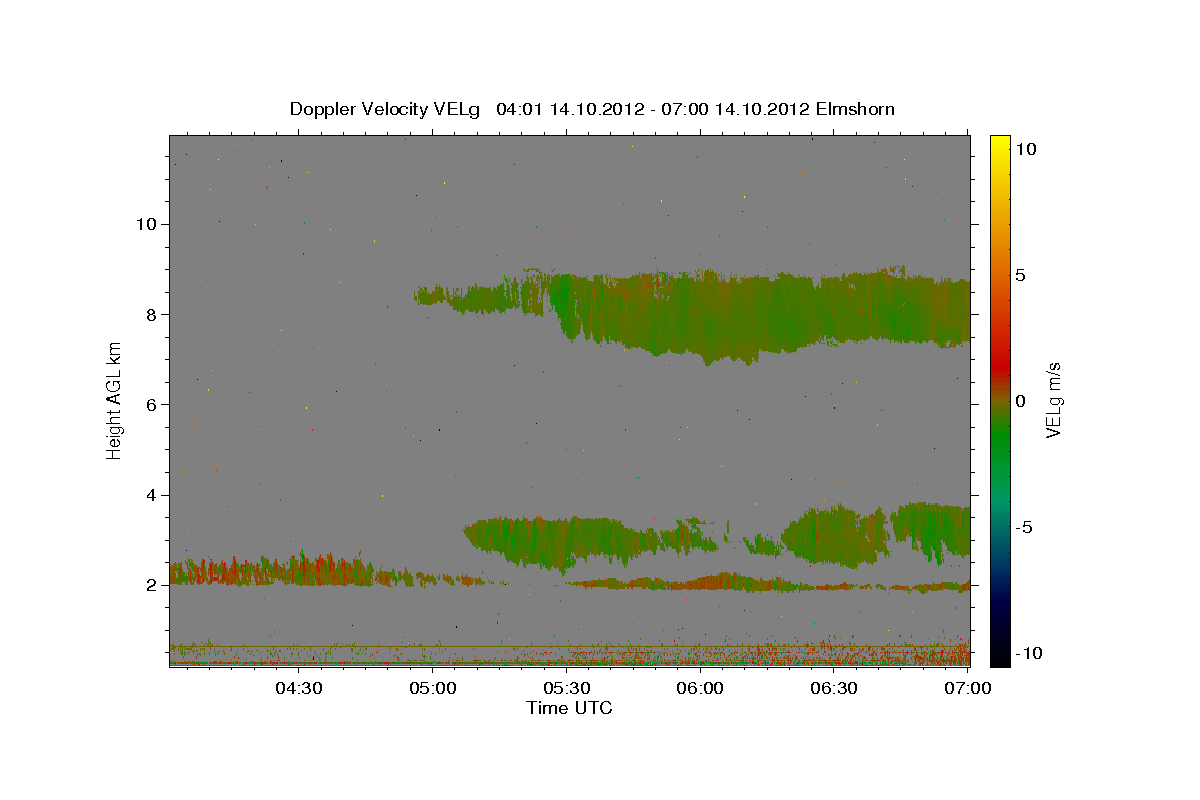Click the 'Height AGL km' axis label
This screenshot has width=1200, height=800.
pyautogui.click(x=115, y=401)
